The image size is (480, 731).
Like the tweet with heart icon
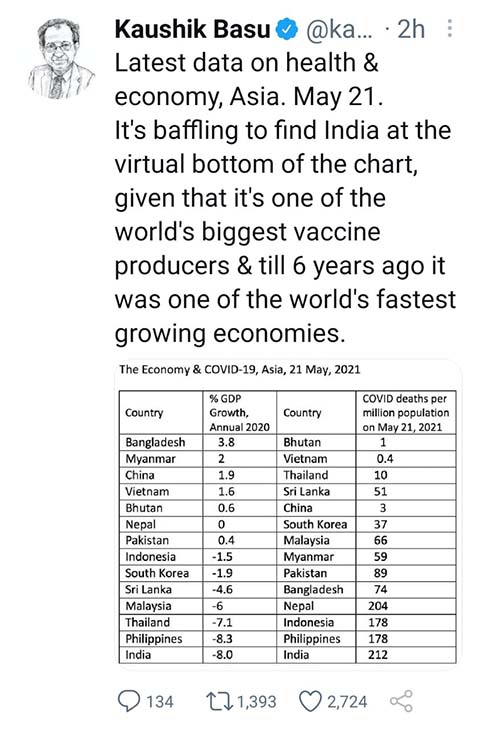coord(310,701)
